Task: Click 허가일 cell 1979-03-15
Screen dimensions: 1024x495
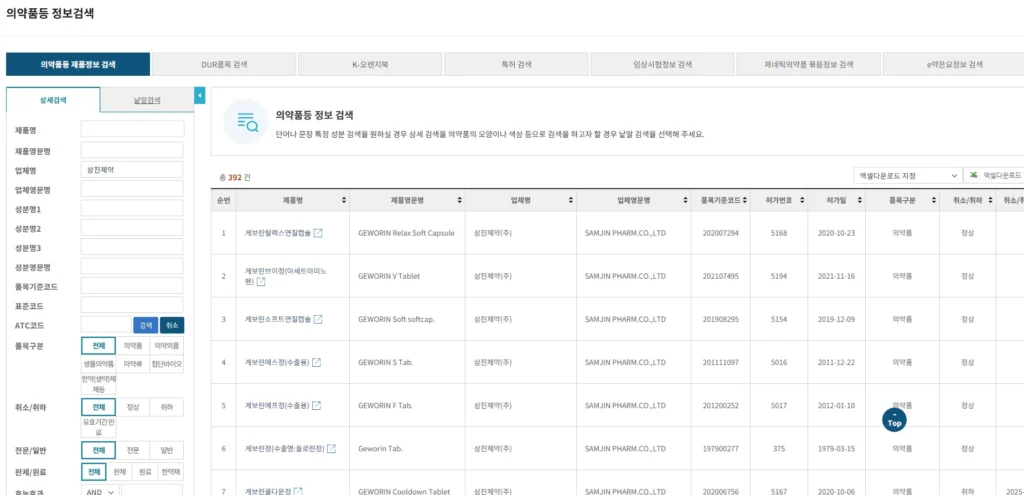Action: click(836, 449)
